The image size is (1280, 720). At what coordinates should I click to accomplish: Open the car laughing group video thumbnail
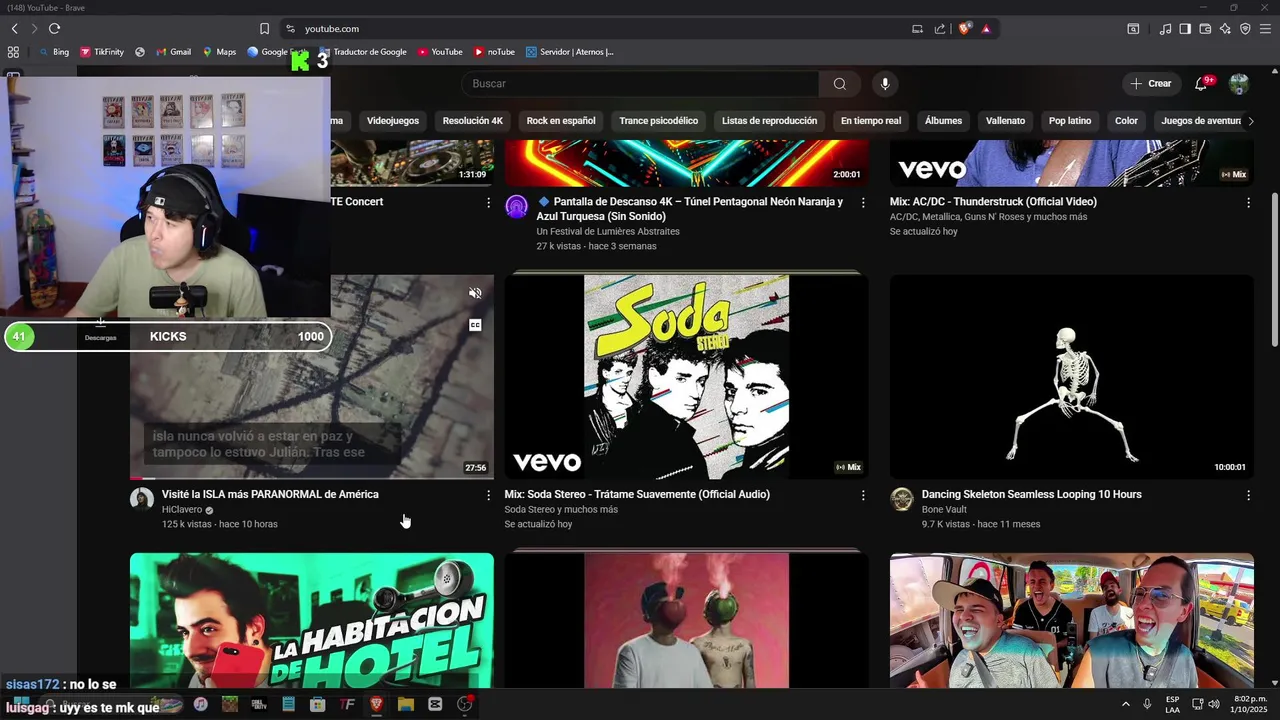(1072, 620)
